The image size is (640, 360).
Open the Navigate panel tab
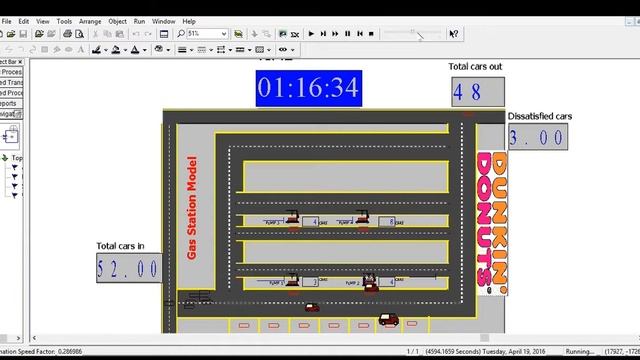pos(11,114)
